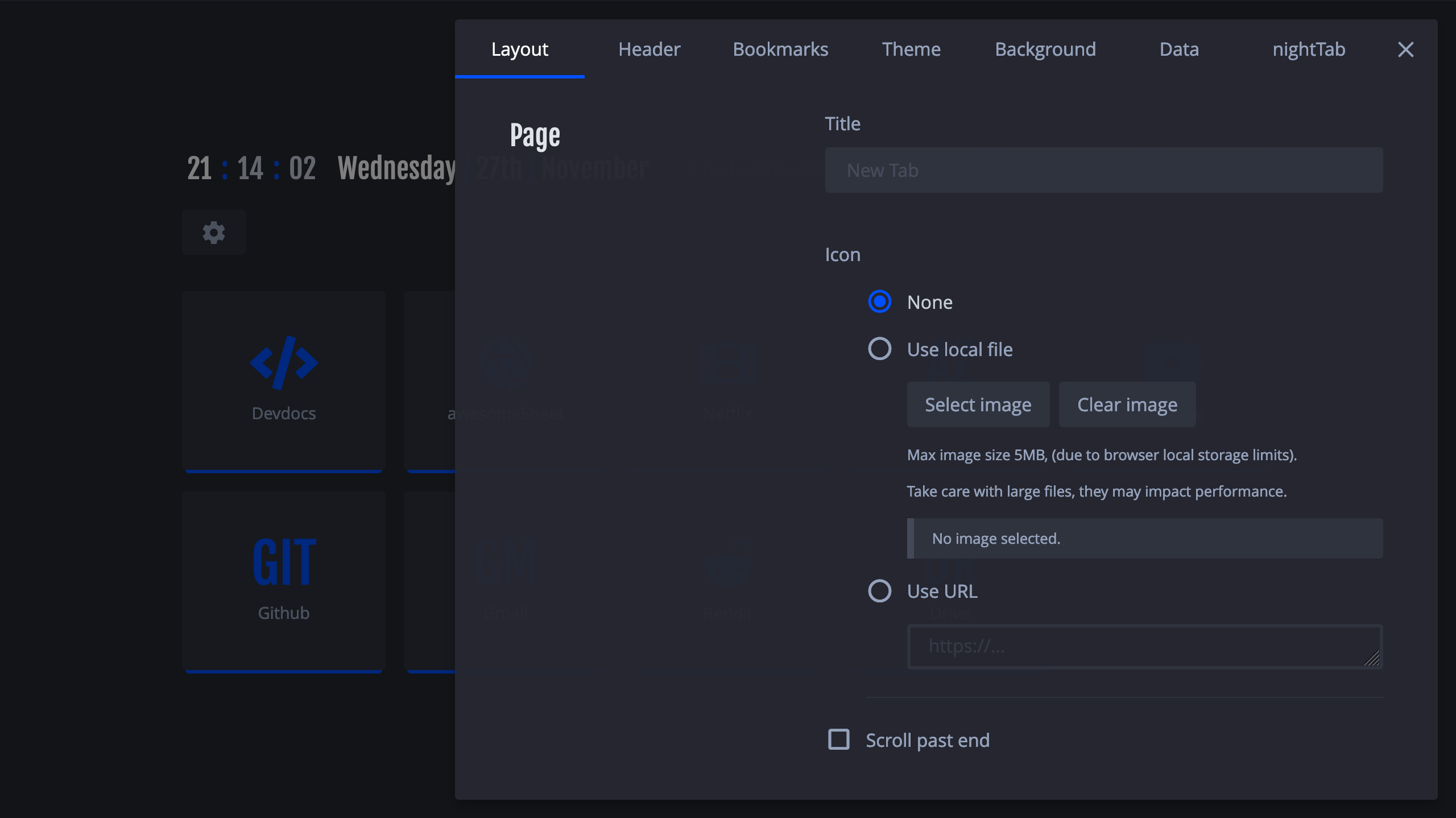Screen dimensions: 1456x818
Task: Open settings with the gear icon
Action: point(214,232)
